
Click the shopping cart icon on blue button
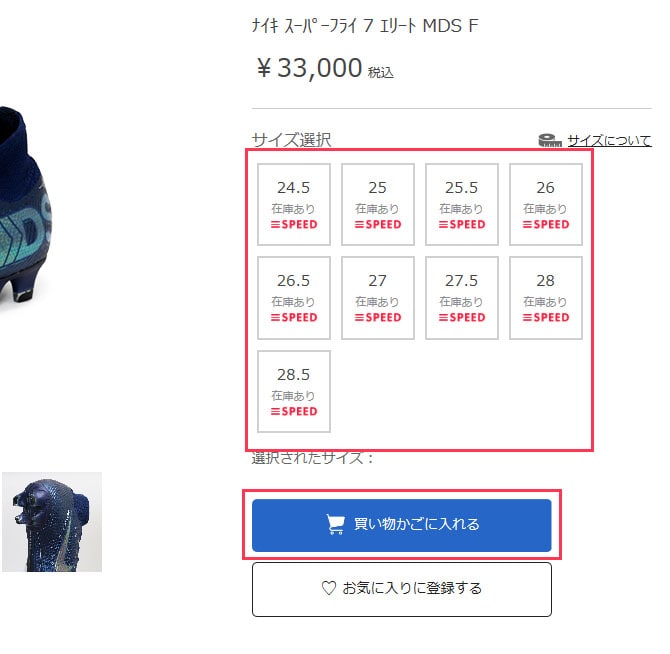pos(335,524)
